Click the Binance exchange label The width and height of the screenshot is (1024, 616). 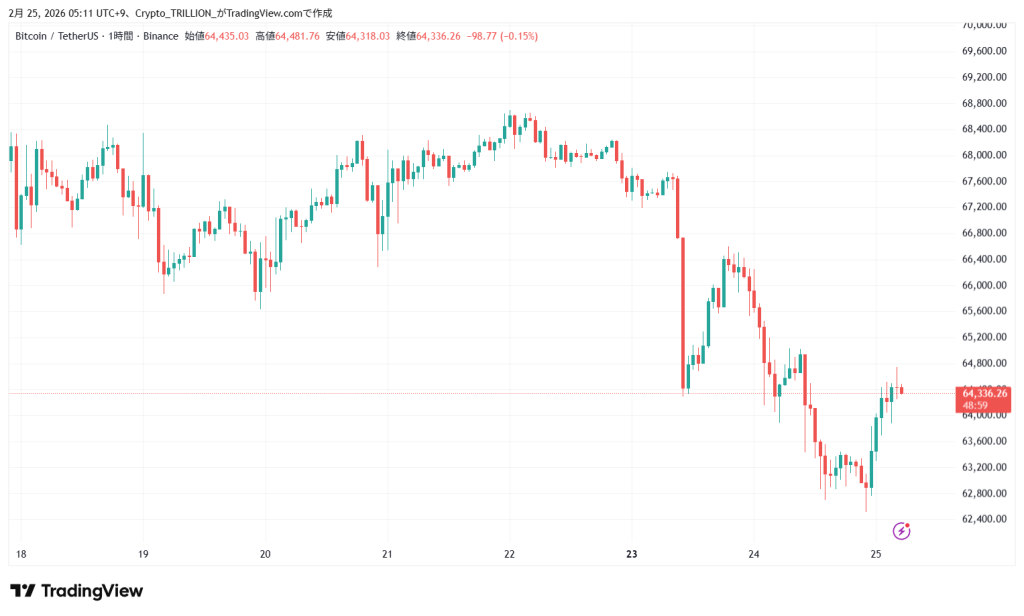click(161, 36)
